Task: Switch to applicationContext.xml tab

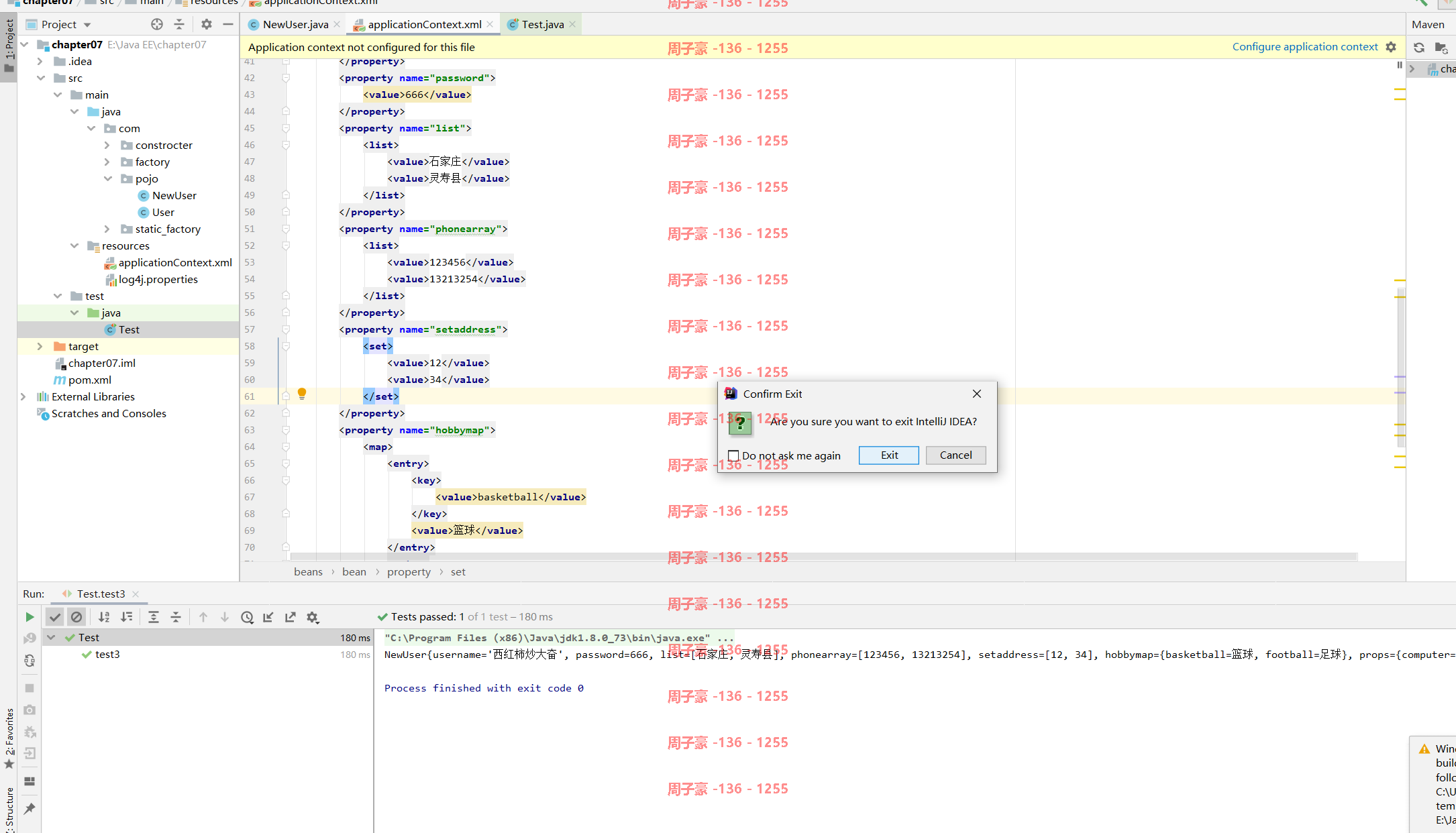Action: [424, 24]
